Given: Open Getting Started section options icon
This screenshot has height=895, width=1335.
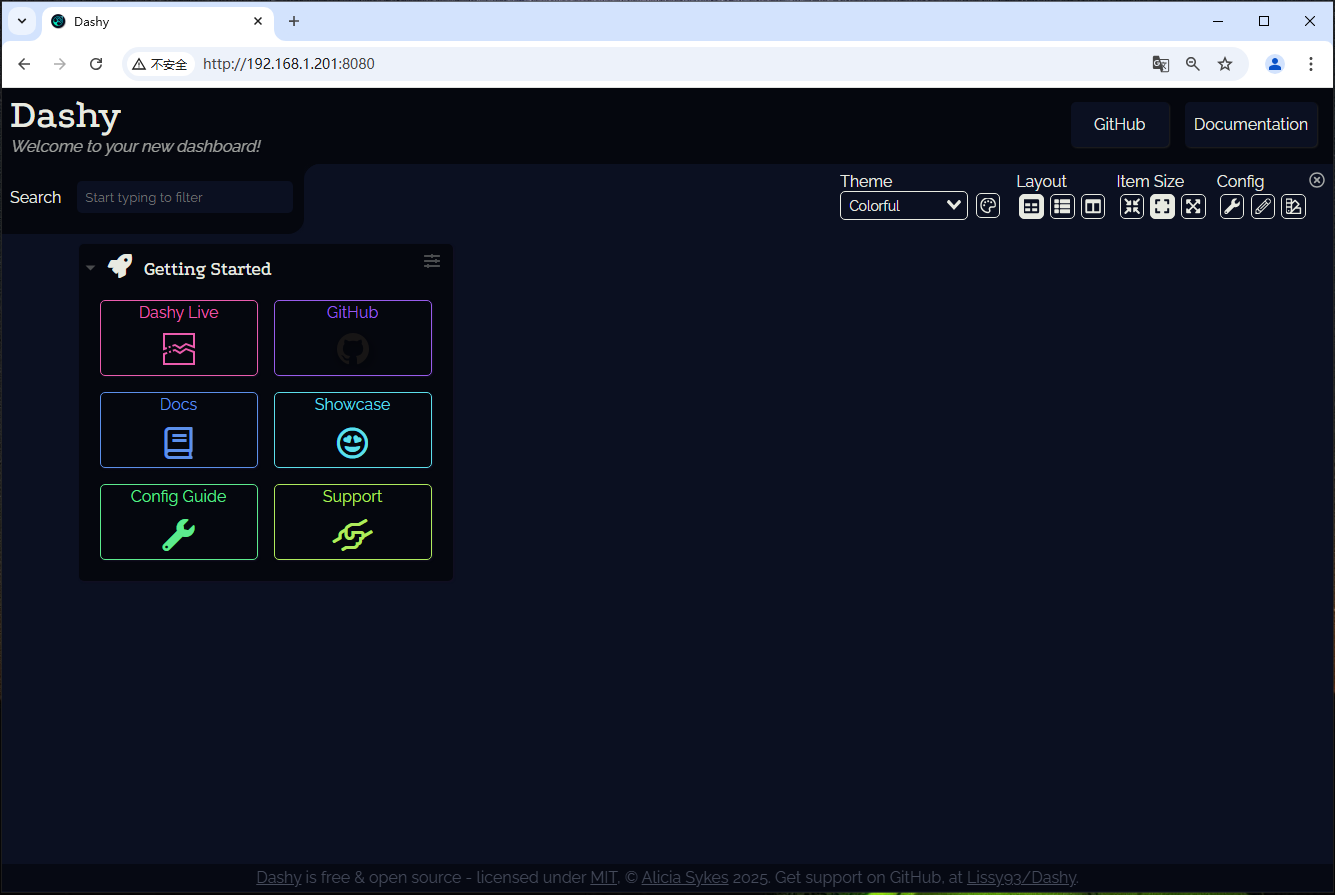Looking at the screenshot, I should (432, 261).
